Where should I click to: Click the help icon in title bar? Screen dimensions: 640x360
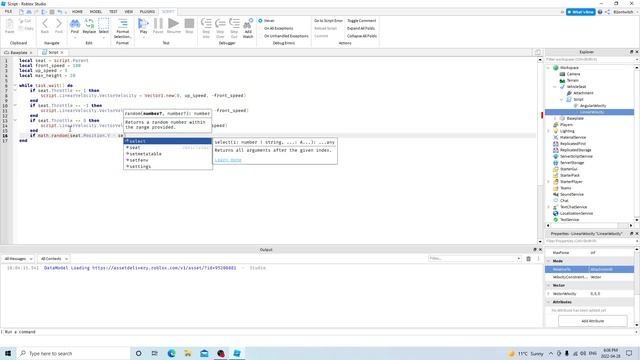pyautogui.click(x=600, y=12)
